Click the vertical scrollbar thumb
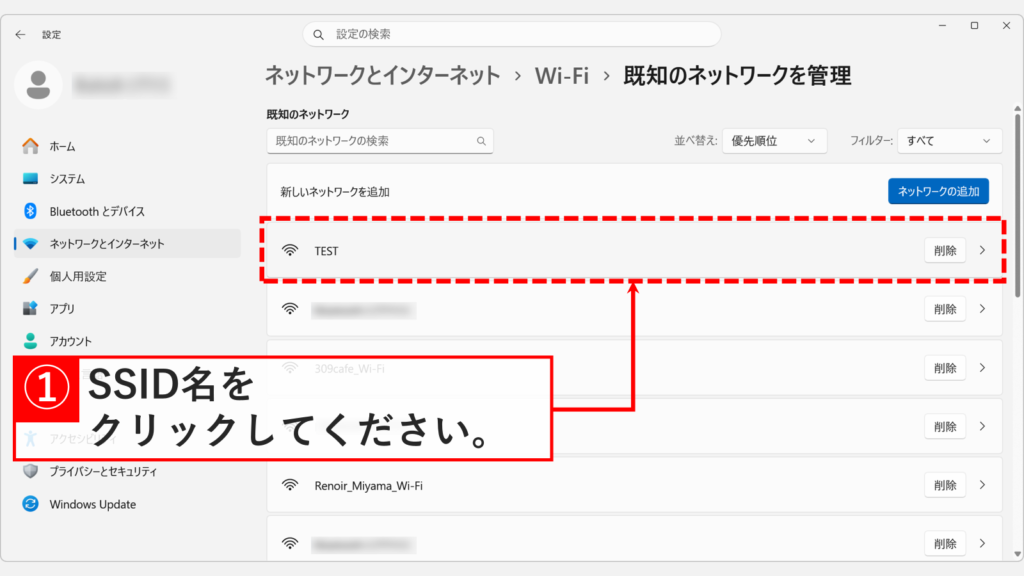The image size is (1024, 576). tap(1017, 204)
